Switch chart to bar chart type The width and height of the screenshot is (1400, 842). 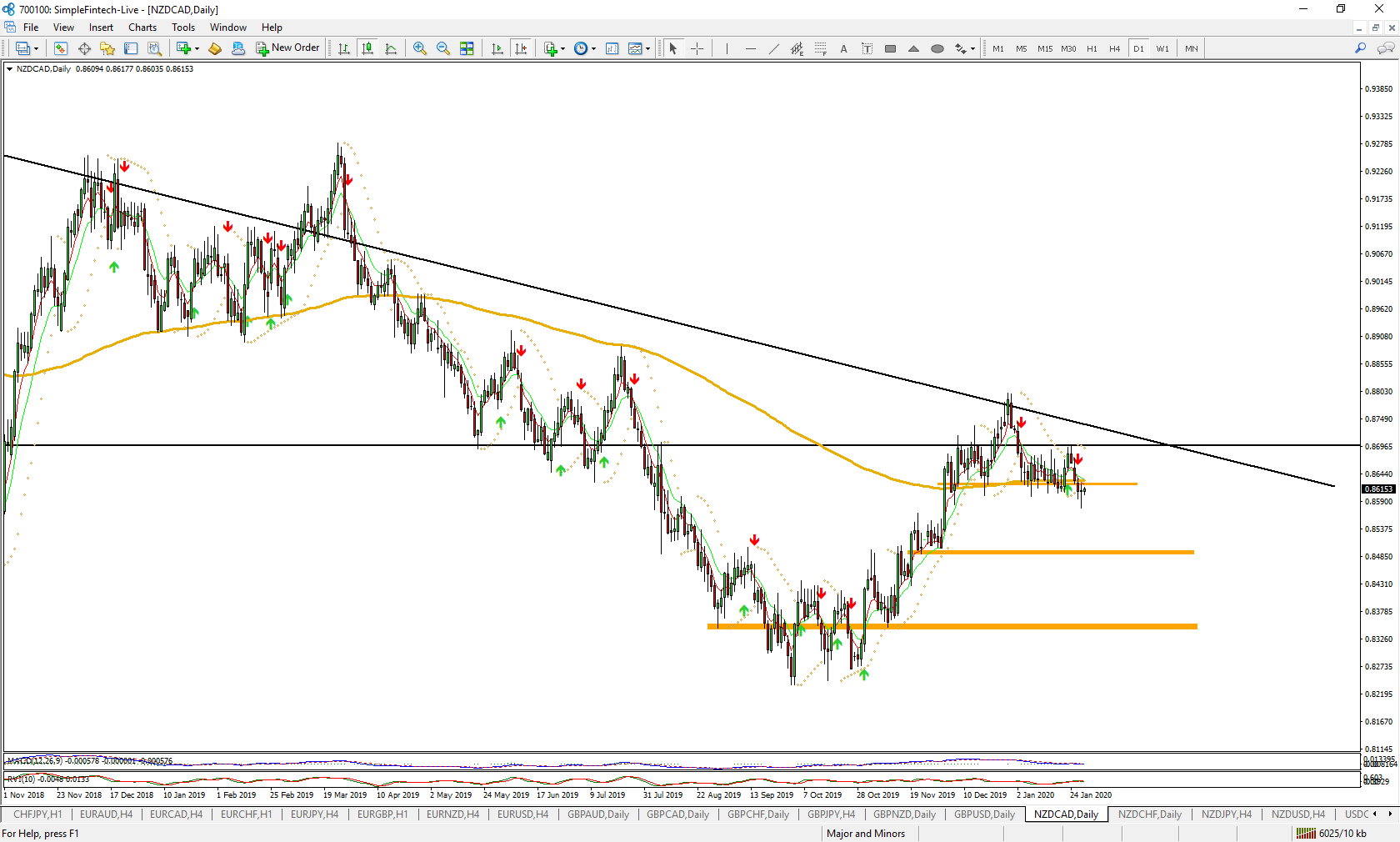coord(344,48)
